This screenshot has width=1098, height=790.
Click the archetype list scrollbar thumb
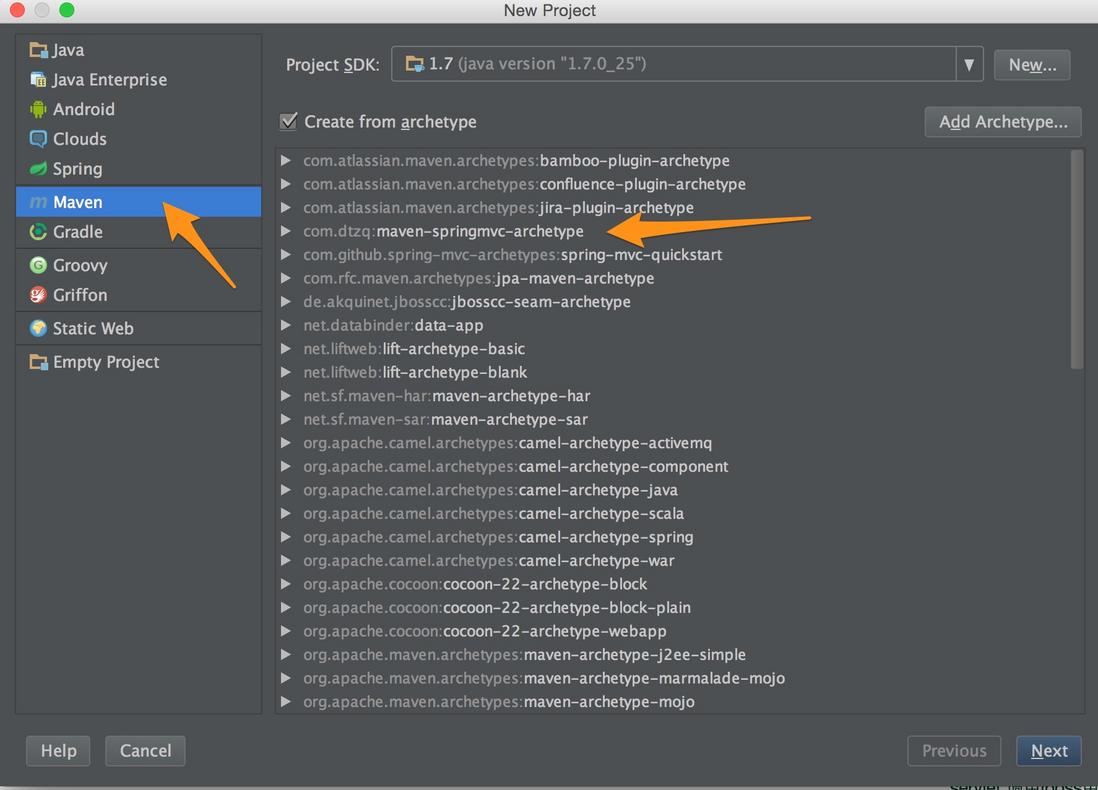[x=1076, y=259]
